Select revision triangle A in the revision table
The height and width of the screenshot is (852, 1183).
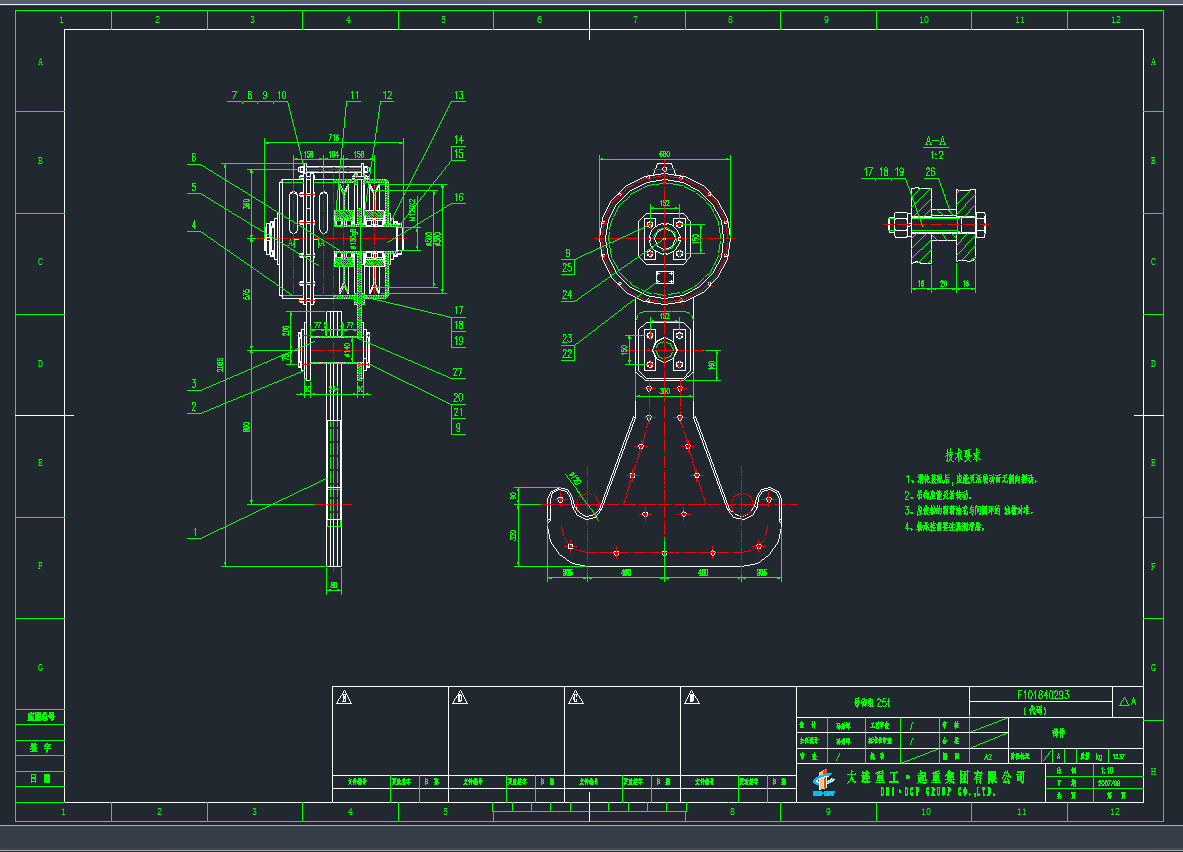(344, 697)
